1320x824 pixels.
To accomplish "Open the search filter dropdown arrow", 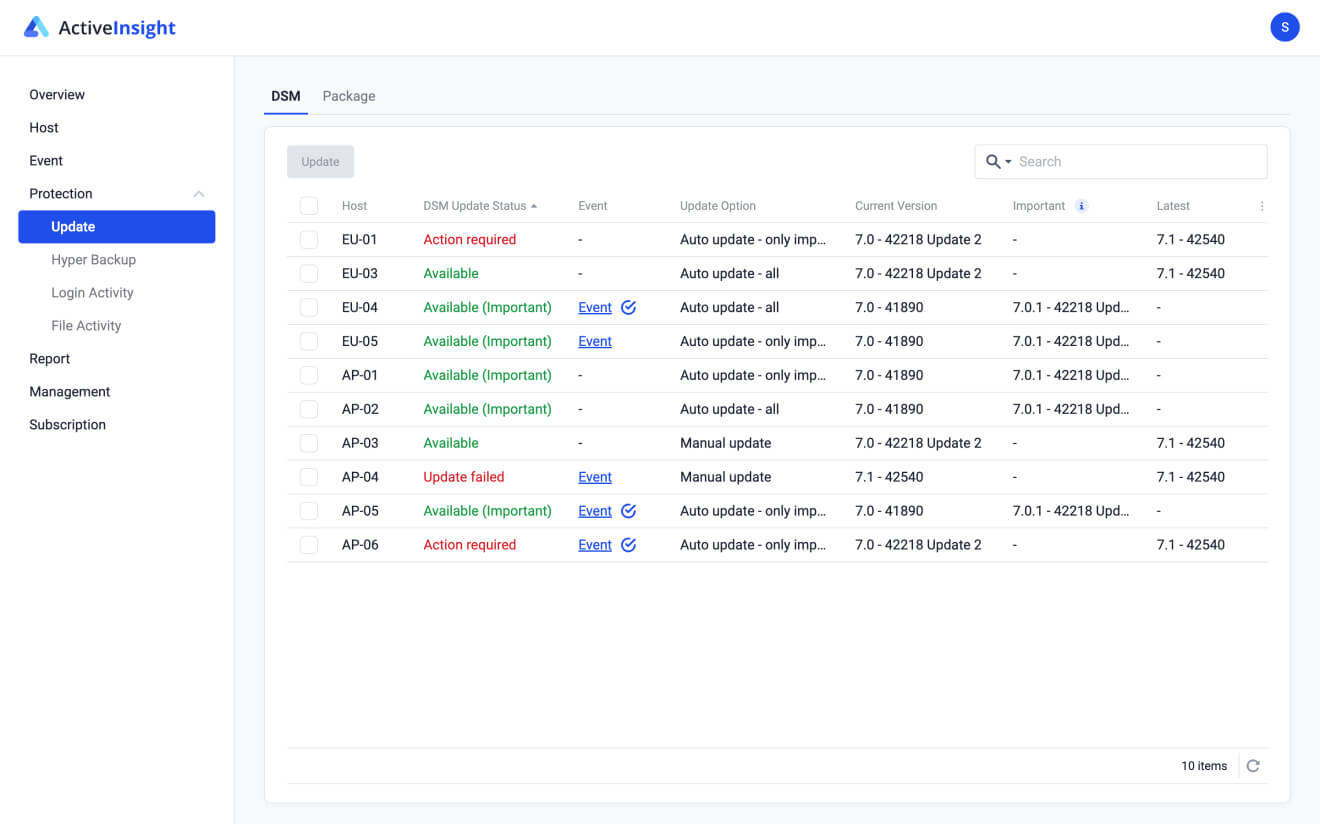I will (x=1006, y=161).
